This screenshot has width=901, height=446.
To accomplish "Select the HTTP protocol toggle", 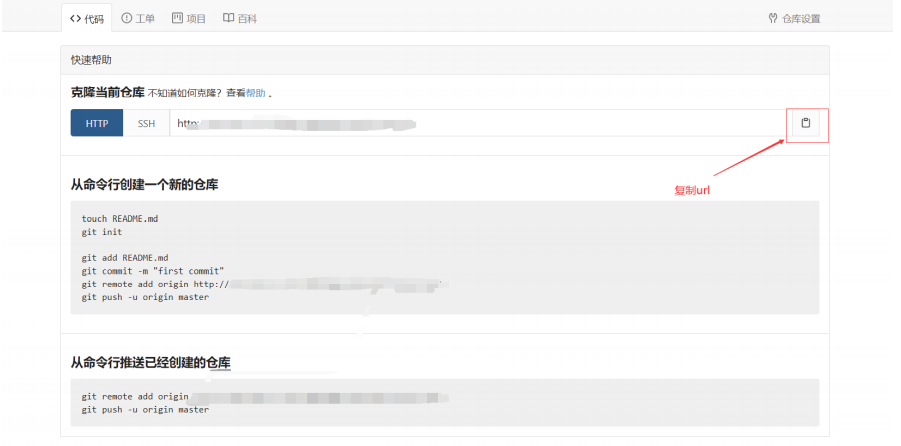I will point(97,123).
